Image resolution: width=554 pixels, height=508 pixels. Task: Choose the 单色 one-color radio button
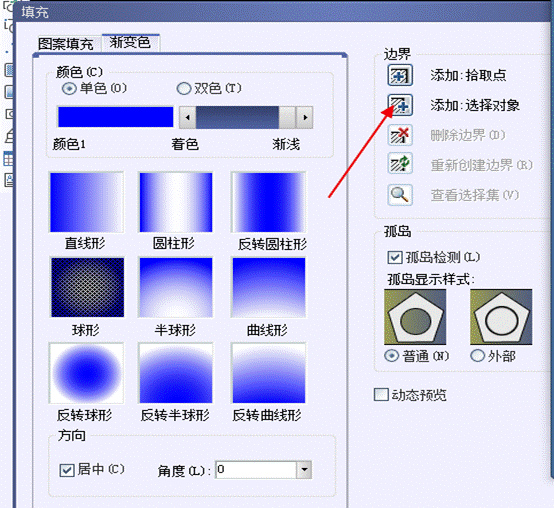69,88
